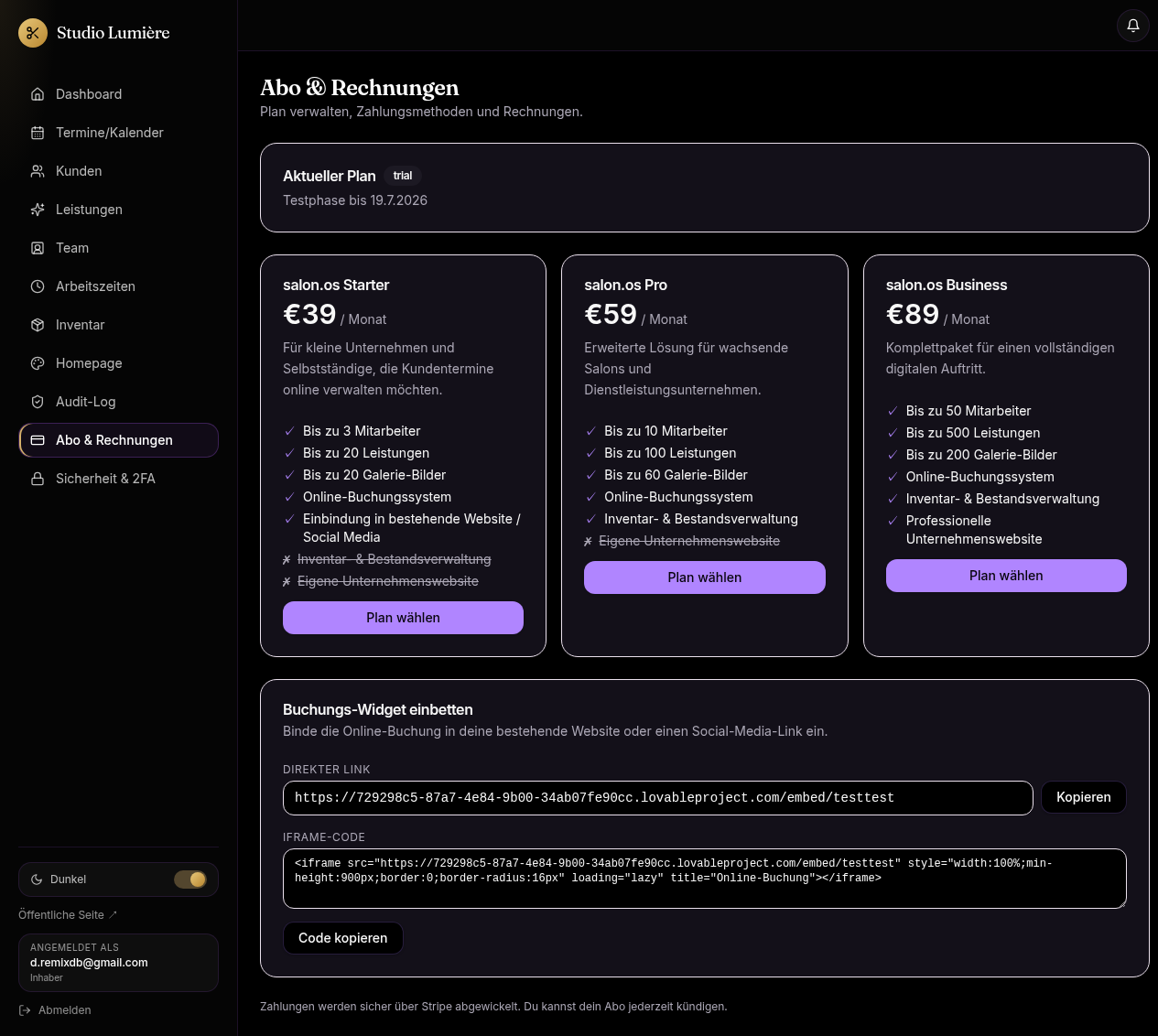Open the Audit-Log page
The image size is (1158, 1036).
(118, 402)
